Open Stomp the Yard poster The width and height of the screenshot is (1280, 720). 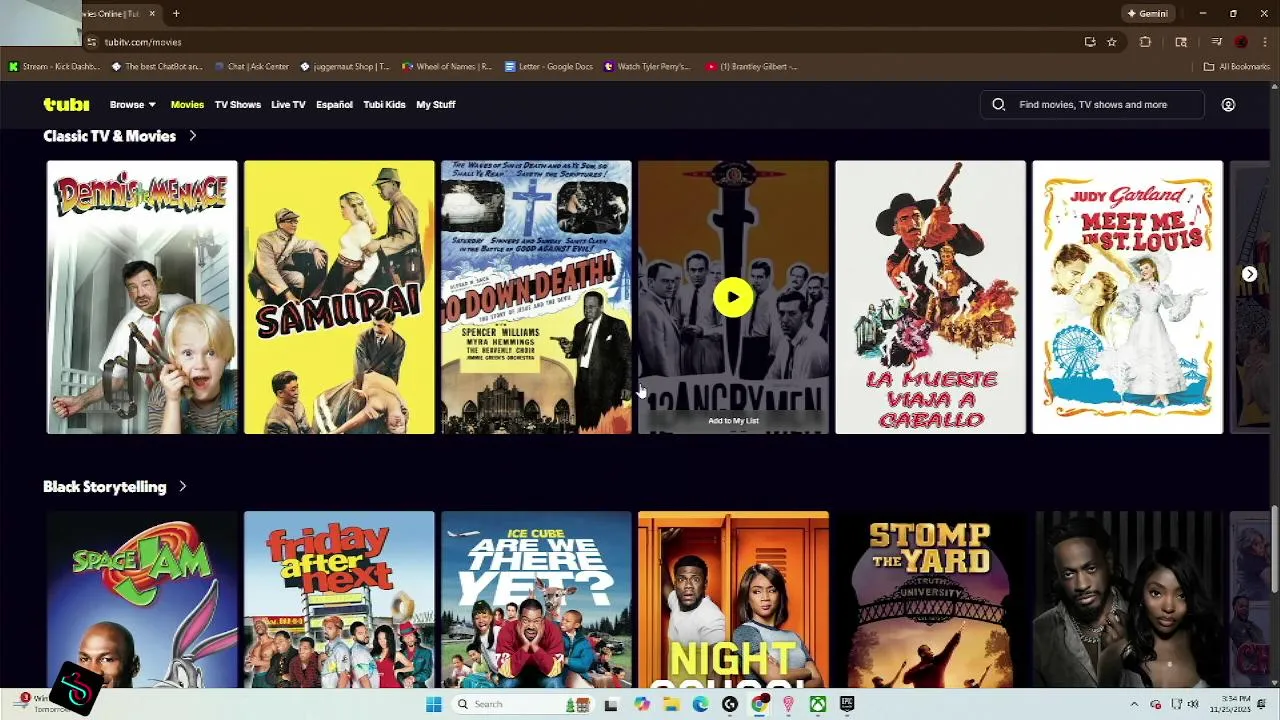pyautogui.click(x=930, y=600)
